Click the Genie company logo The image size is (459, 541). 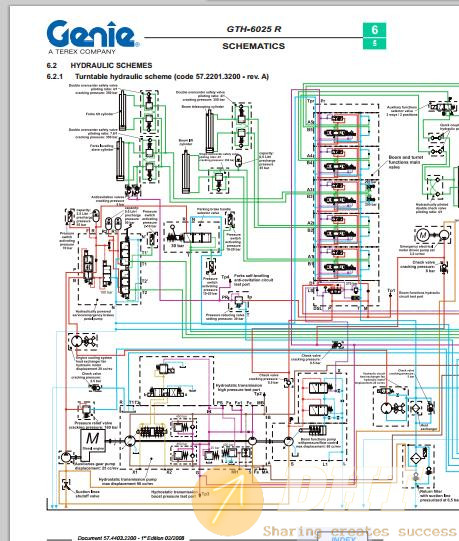pyautogui.click(x=93, y=37)
